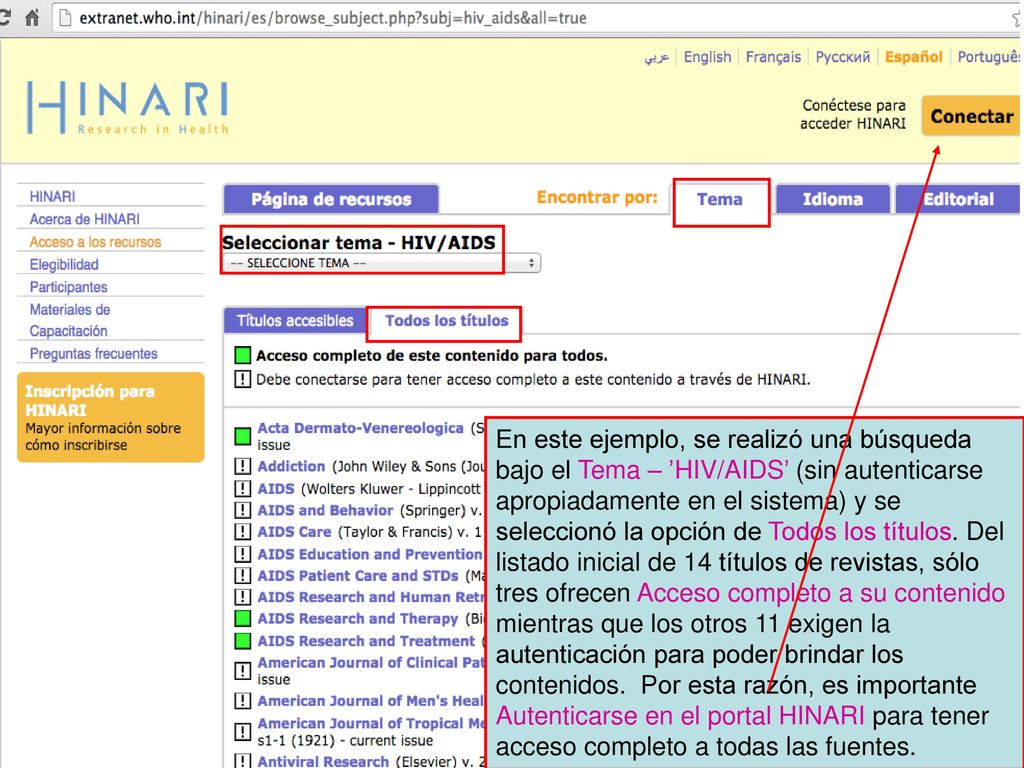Image resolution: width=1024 pixels, height=768 pixels.
Task: Click exclamation icon beside American Journal of Tropical Medicine
Action: (242, 731)
